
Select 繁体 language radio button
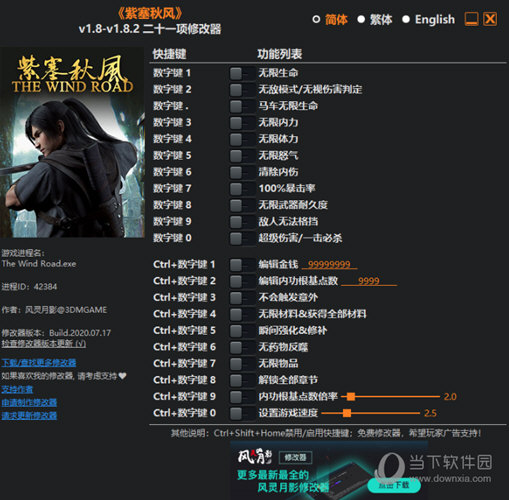tap(361, 19)
